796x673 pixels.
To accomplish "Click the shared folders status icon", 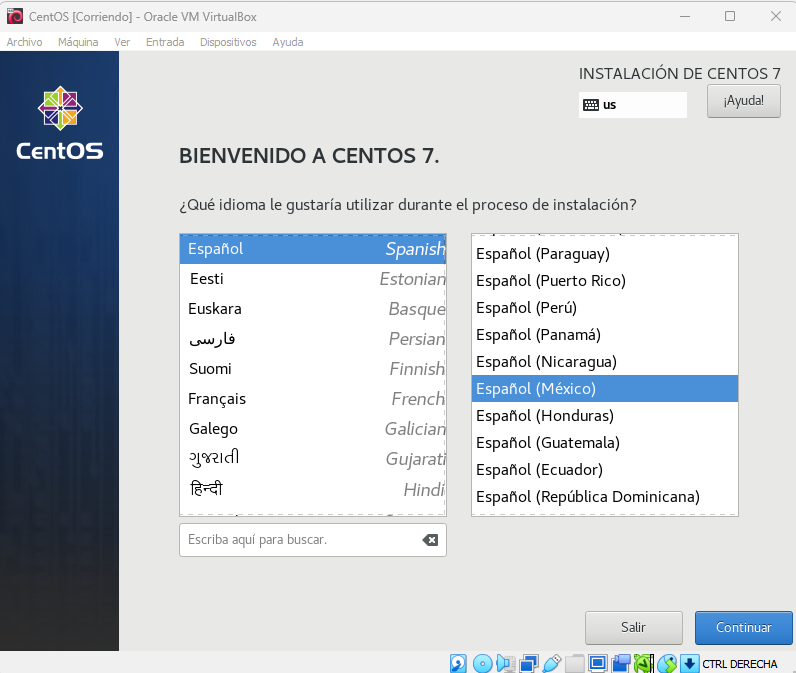I will (575, 663).
